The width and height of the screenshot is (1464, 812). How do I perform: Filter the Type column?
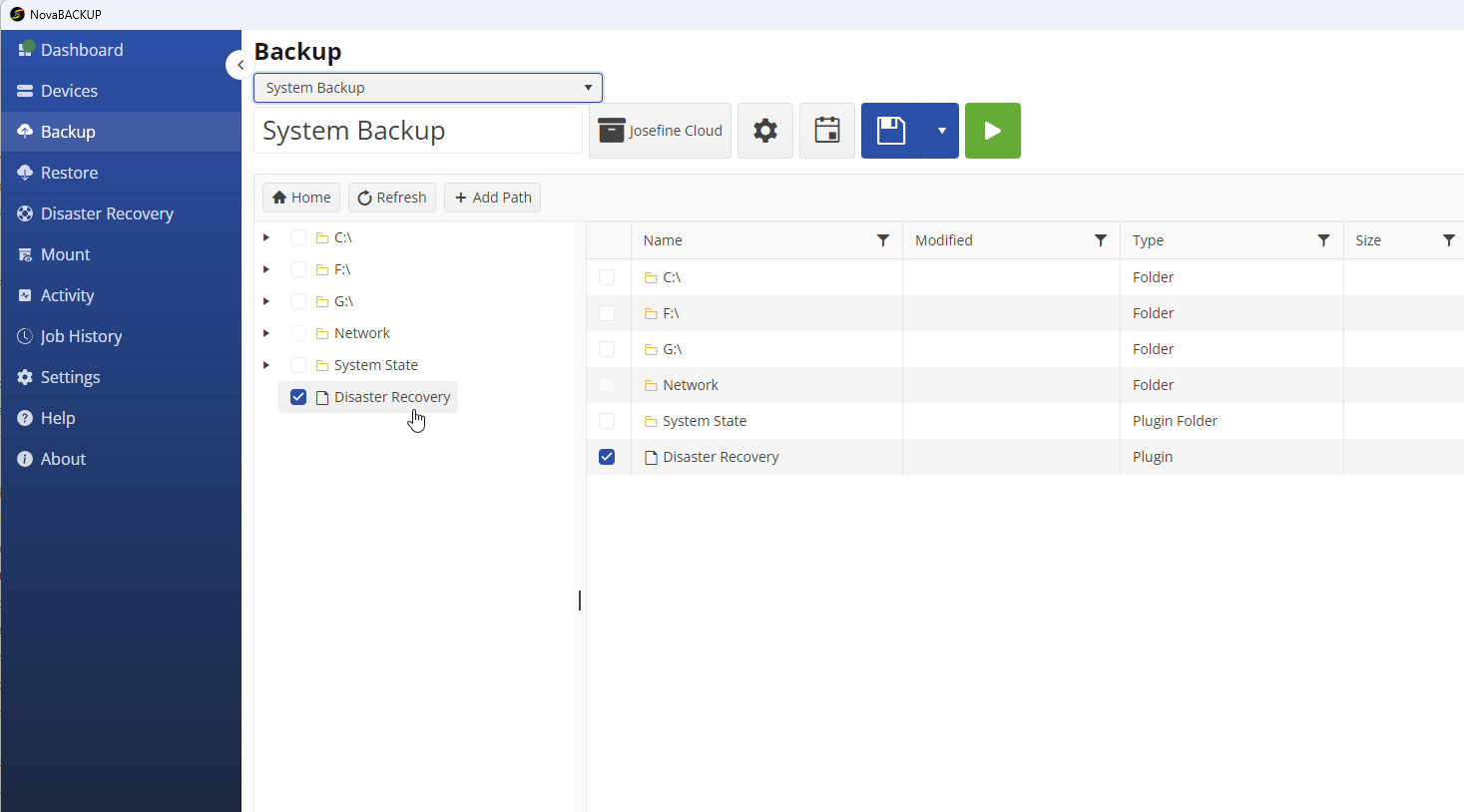[1323, 240]
